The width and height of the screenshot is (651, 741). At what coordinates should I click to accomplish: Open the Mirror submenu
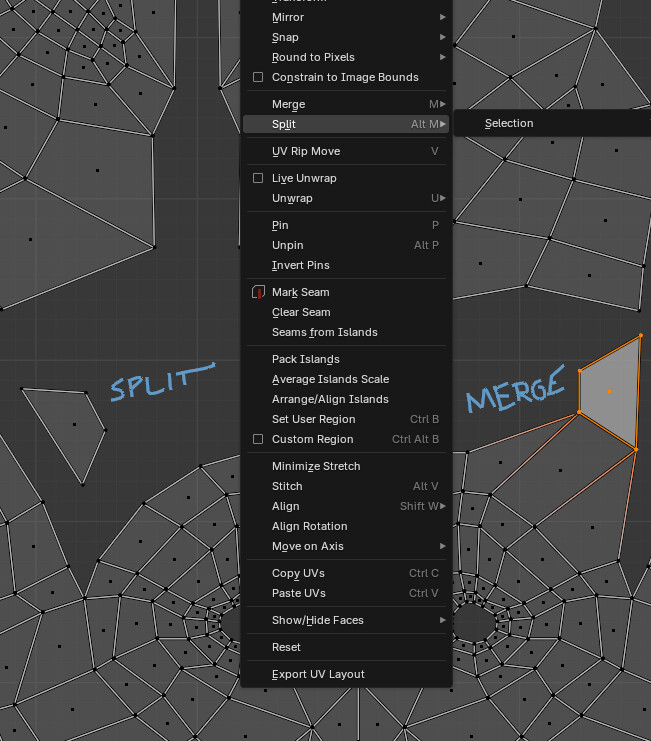(x=346, y=17)
